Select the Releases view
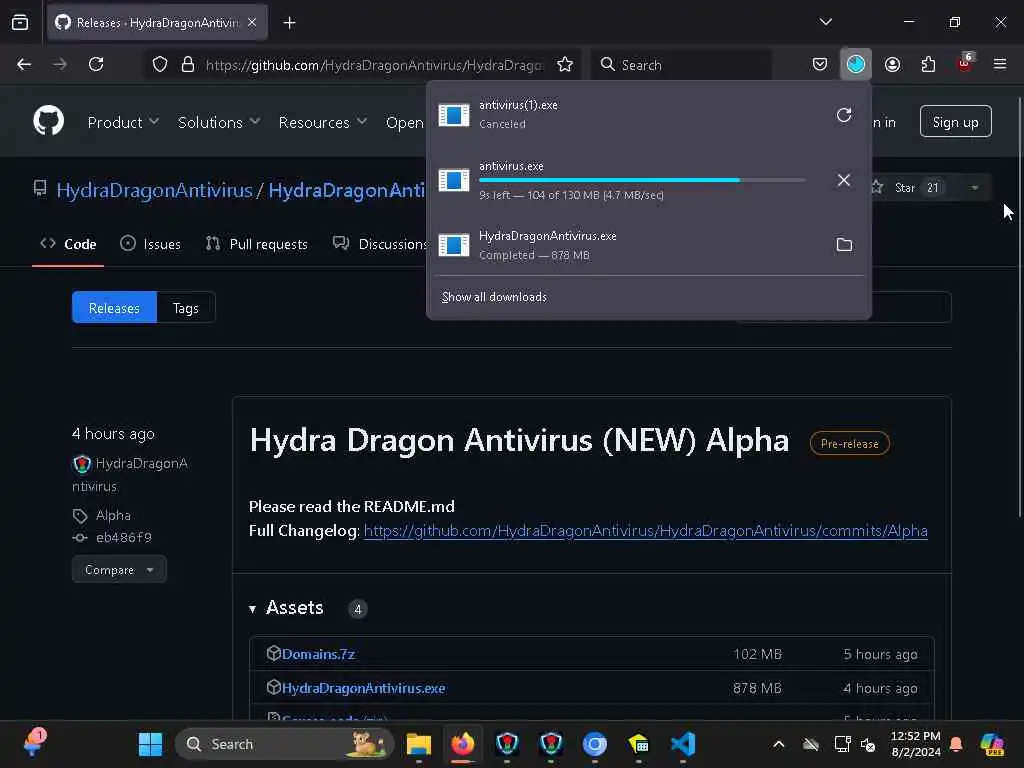Viewport: 1024px width, 768px height. click(x=114, y=308)
